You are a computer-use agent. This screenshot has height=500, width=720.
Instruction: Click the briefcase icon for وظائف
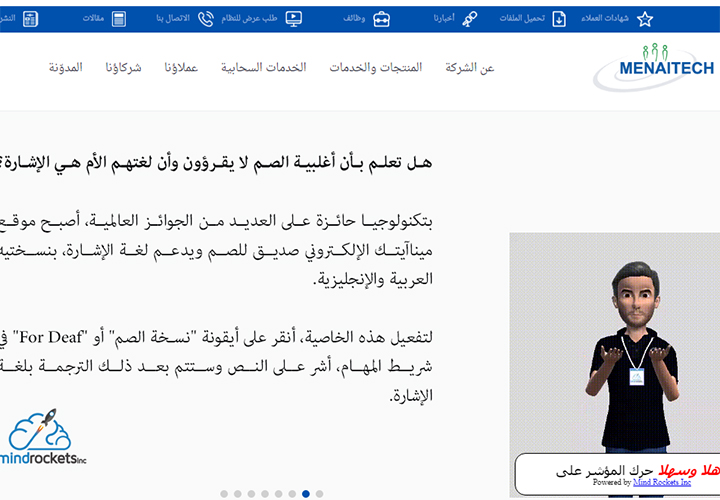[381, 19]
